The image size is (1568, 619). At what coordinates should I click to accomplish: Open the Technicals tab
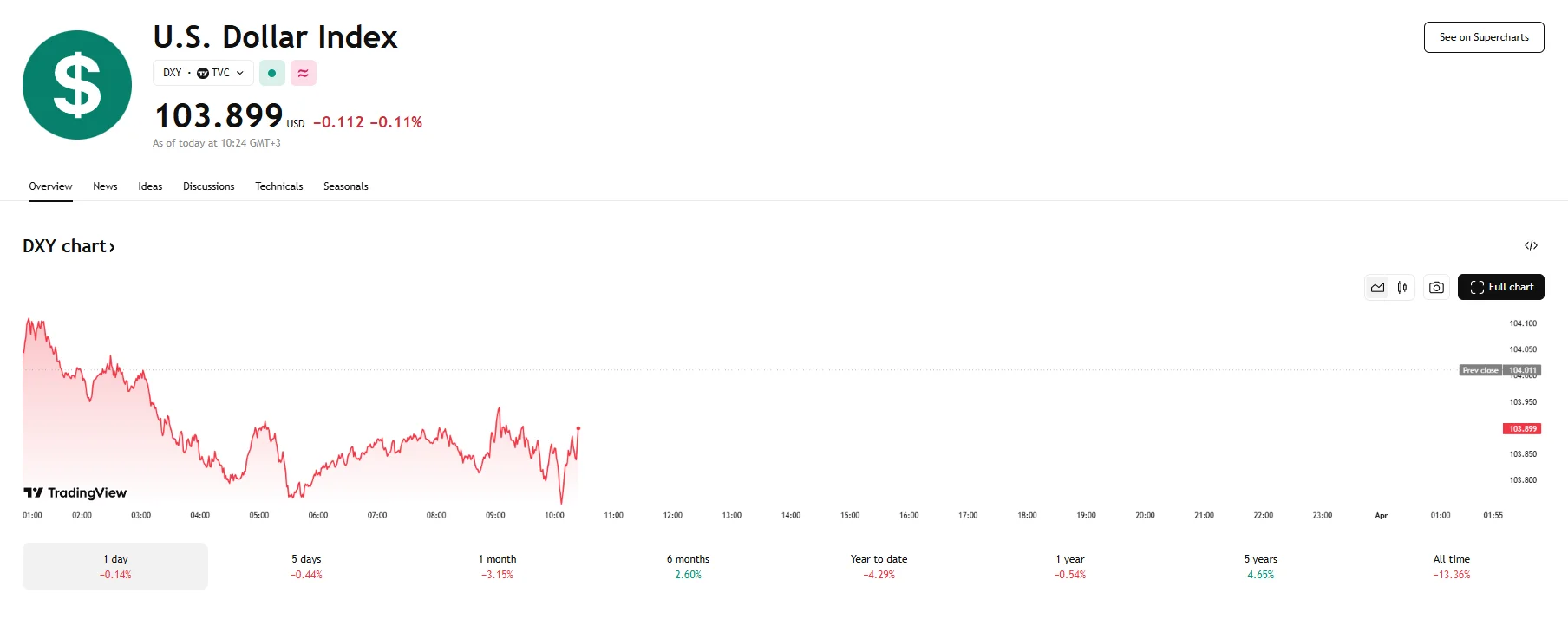(278, 186)
